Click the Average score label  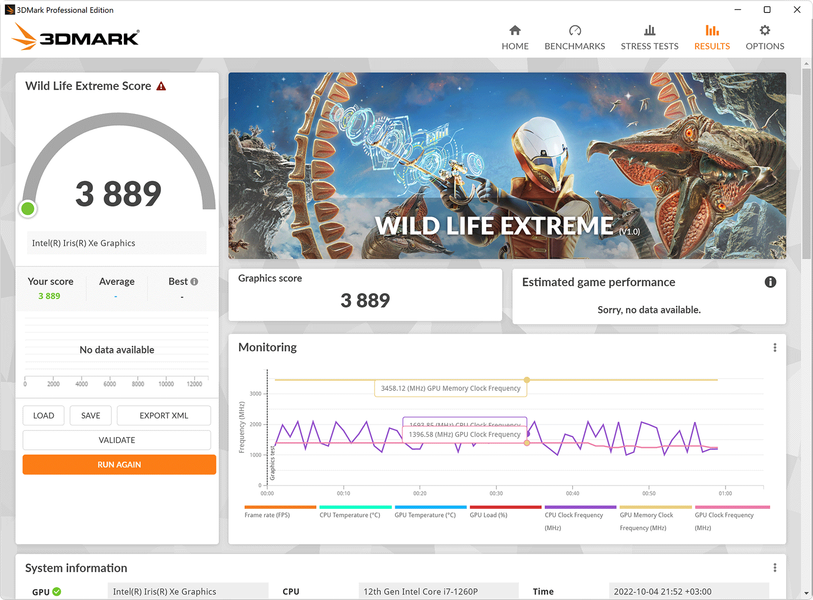(117, 282)
